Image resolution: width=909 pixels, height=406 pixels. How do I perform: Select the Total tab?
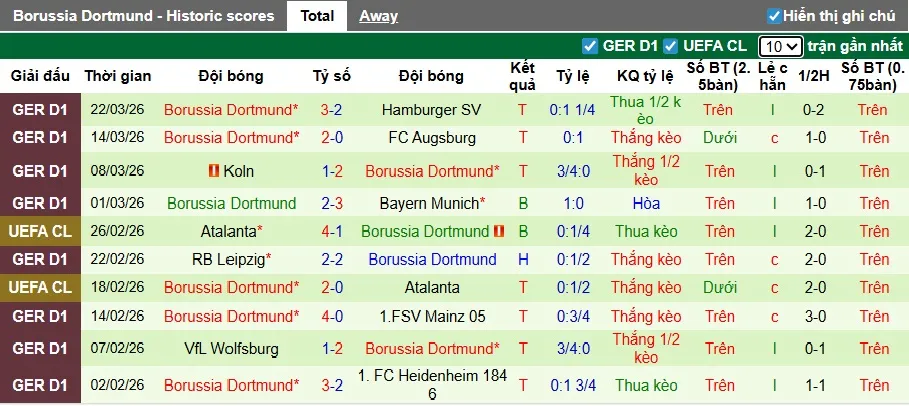[317, 16]
